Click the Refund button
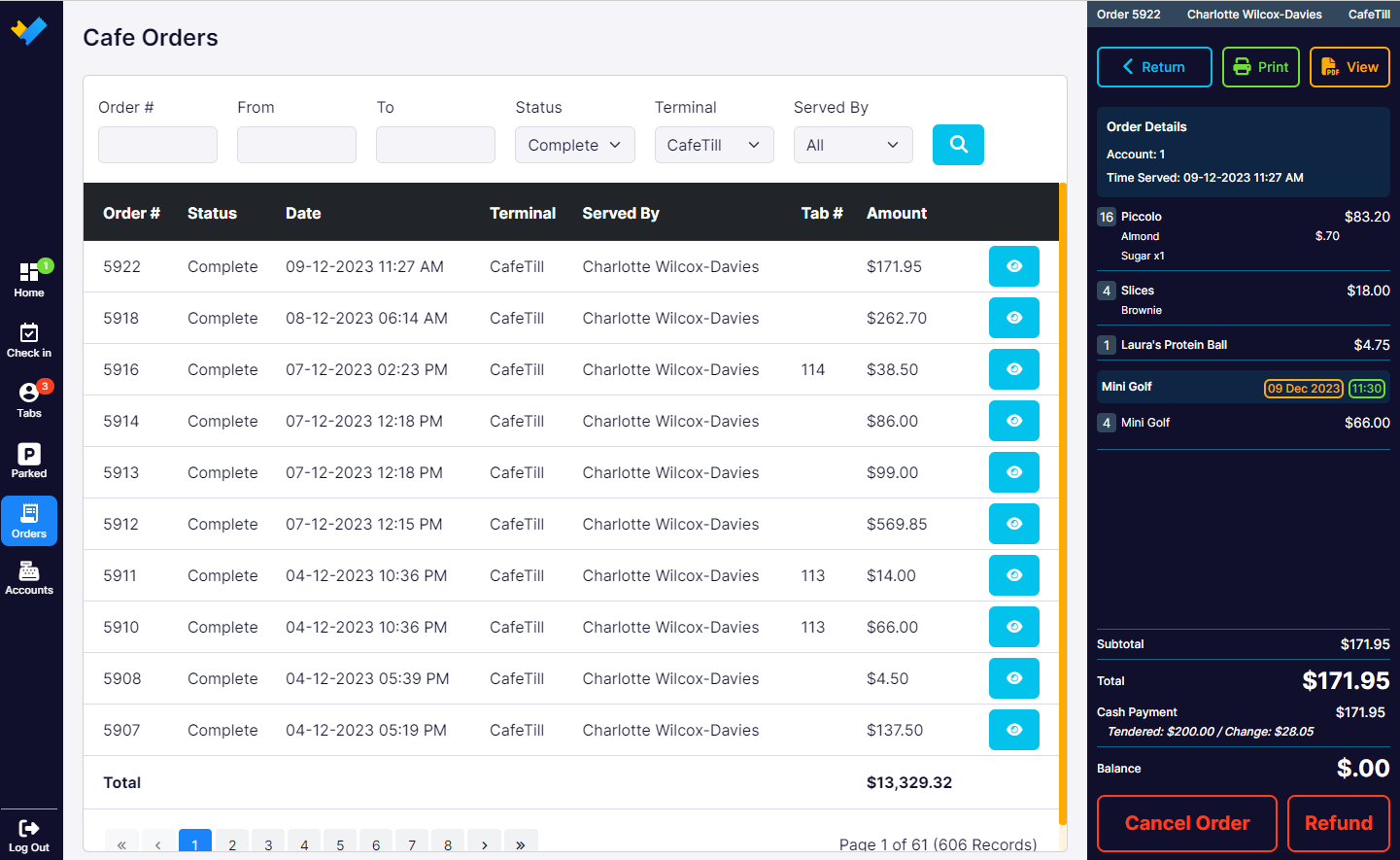 click(1339, 823)
